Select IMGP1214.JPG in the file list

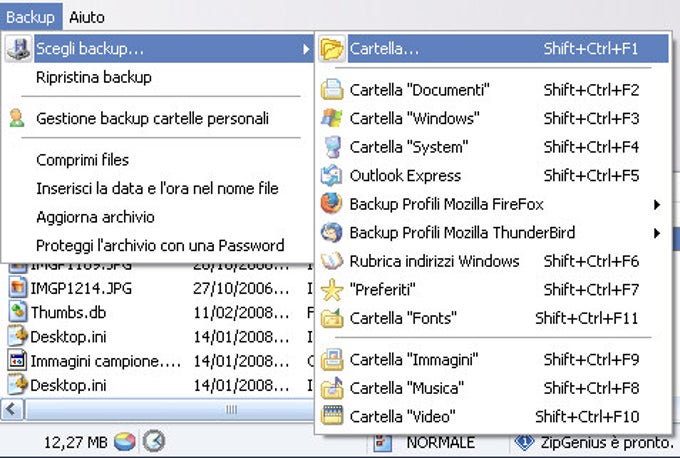click(x=81, y=288)
